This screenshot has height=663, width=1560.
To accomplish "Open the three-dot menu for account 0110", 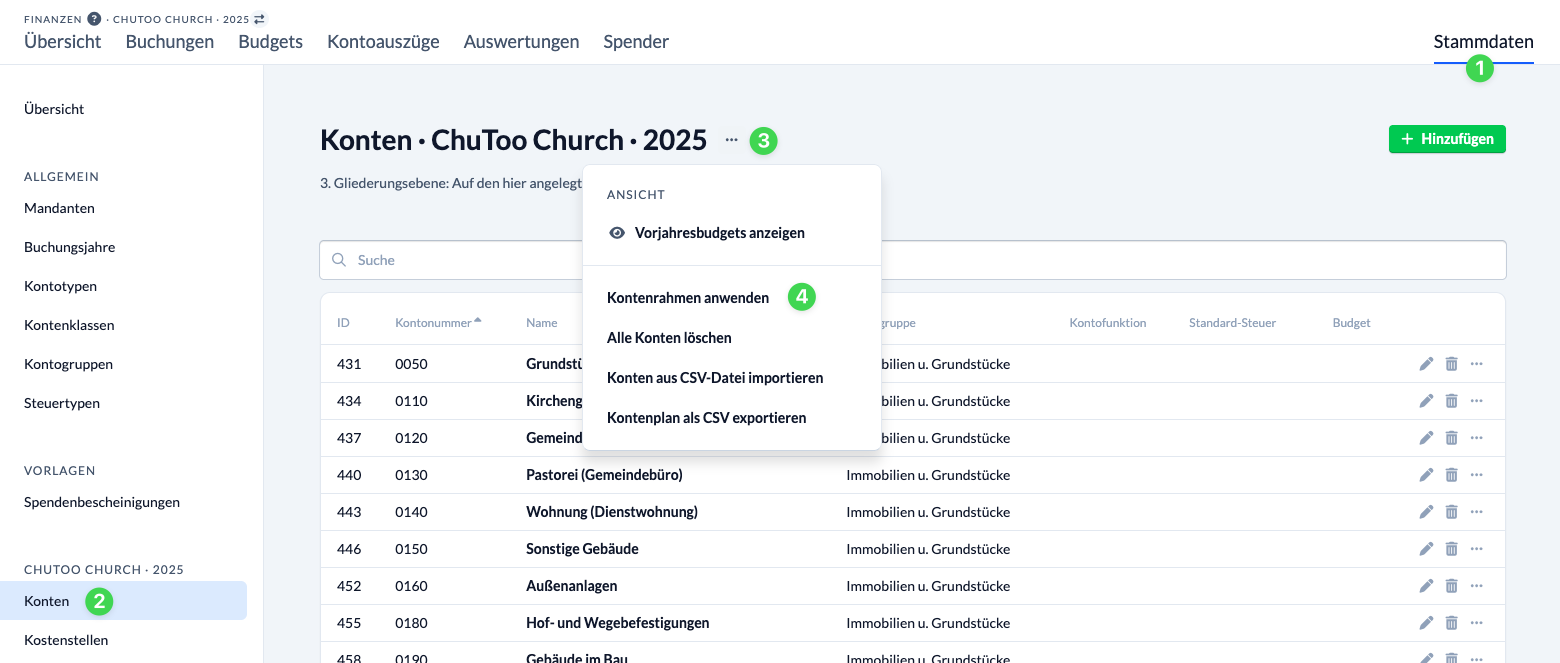I will coord(1477,401).
